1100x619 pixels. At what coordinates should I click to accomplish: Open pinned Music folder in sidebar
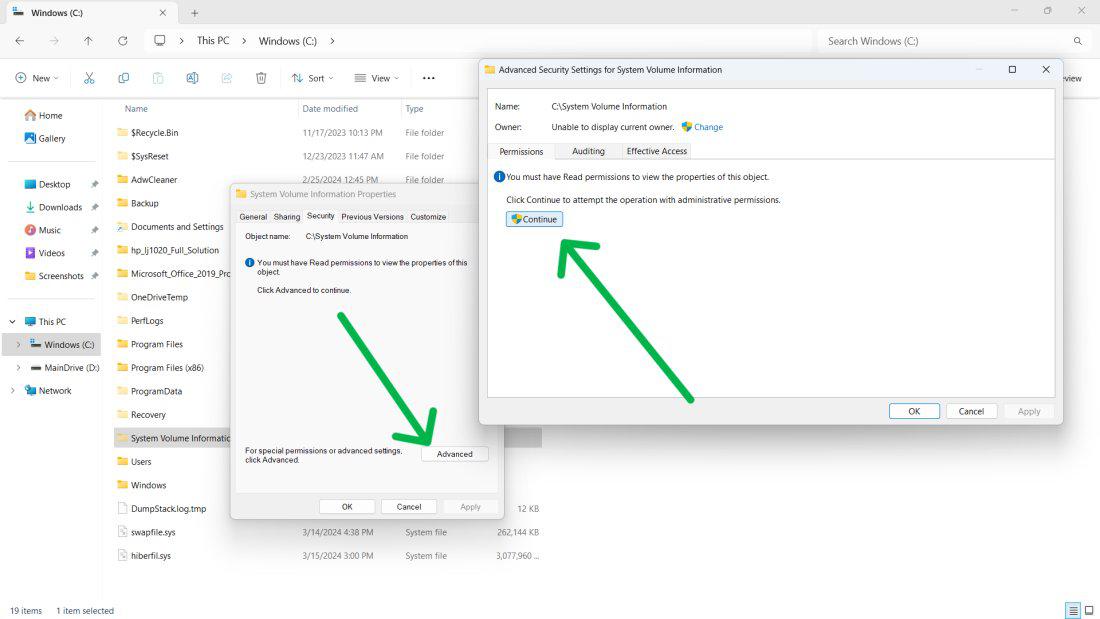click(43, 229)
